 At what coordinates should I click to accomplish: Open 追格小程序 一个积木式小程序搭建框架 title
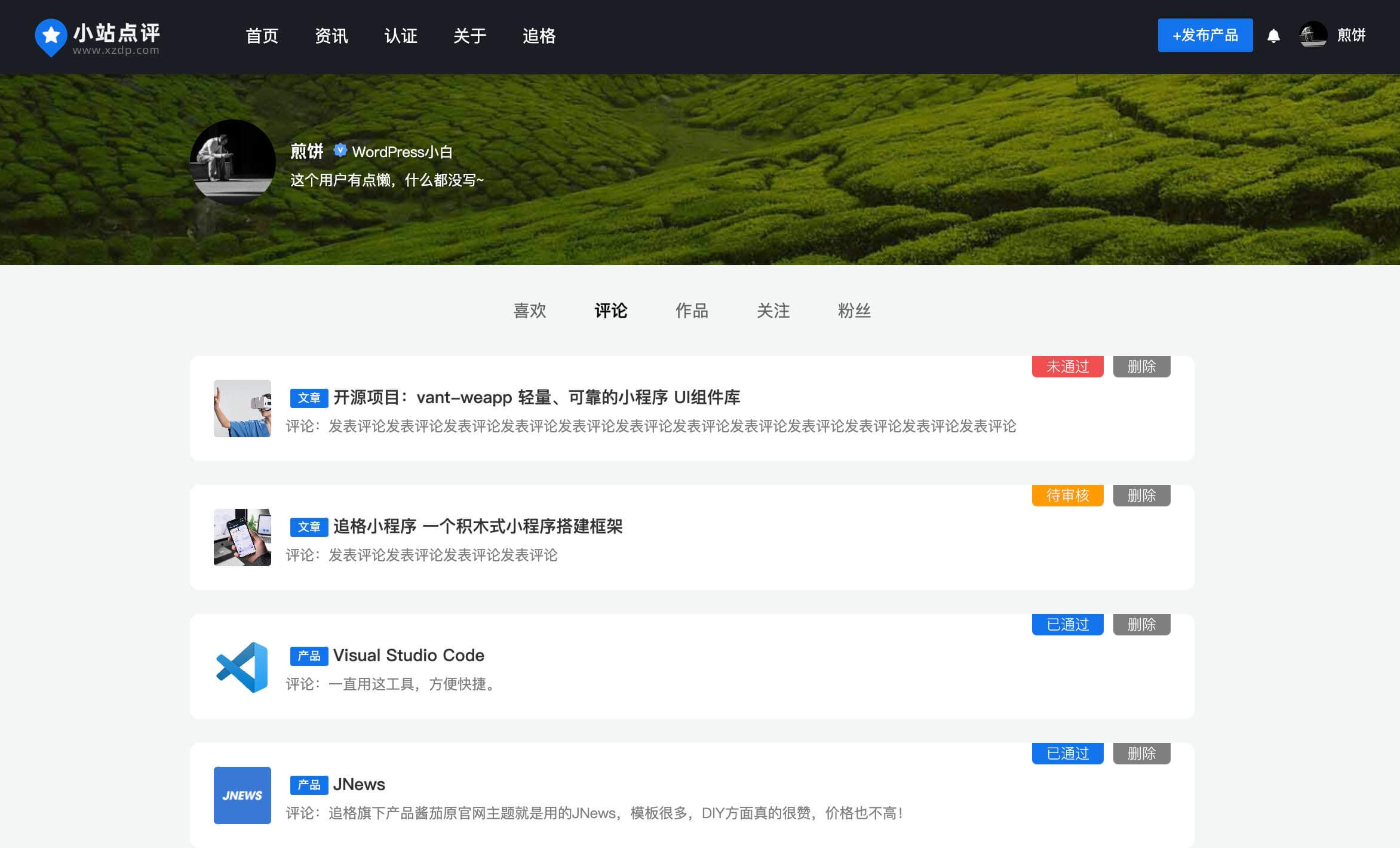pyautogui.click(x=478, y=526)
